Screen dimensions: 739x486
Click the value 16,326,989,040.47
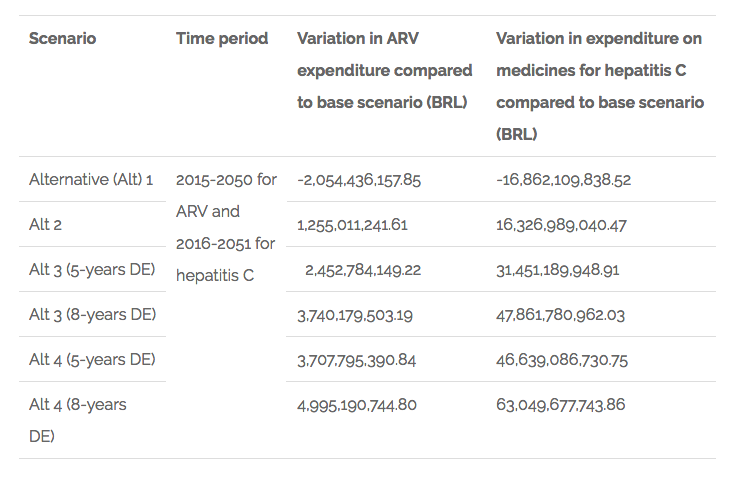tap(561, 225)
